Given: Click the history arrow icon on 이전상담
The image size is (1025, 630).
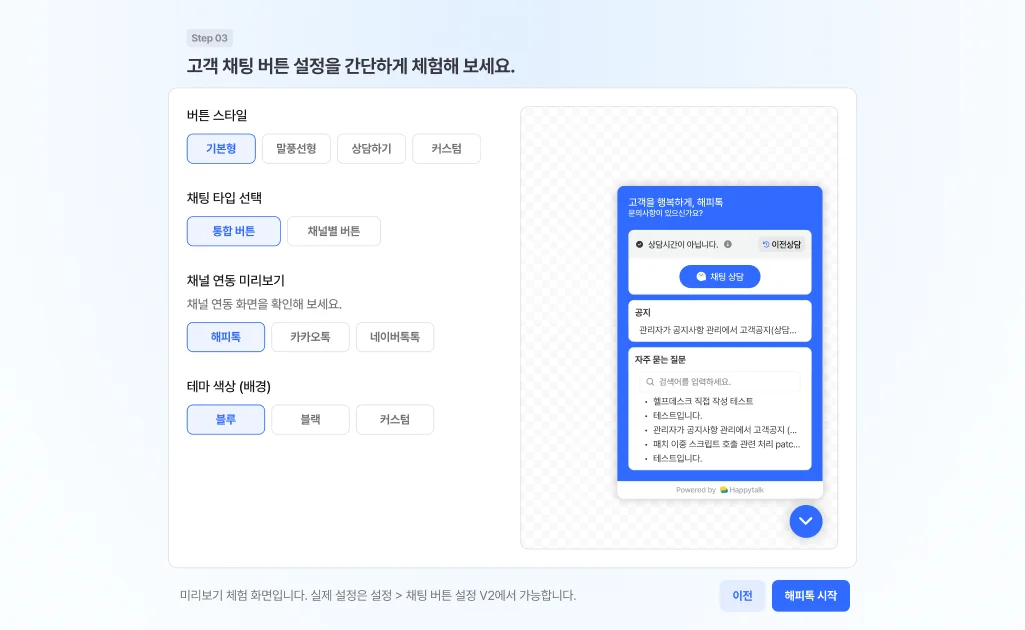Looking at the screenshot, I should pos(766,244).
